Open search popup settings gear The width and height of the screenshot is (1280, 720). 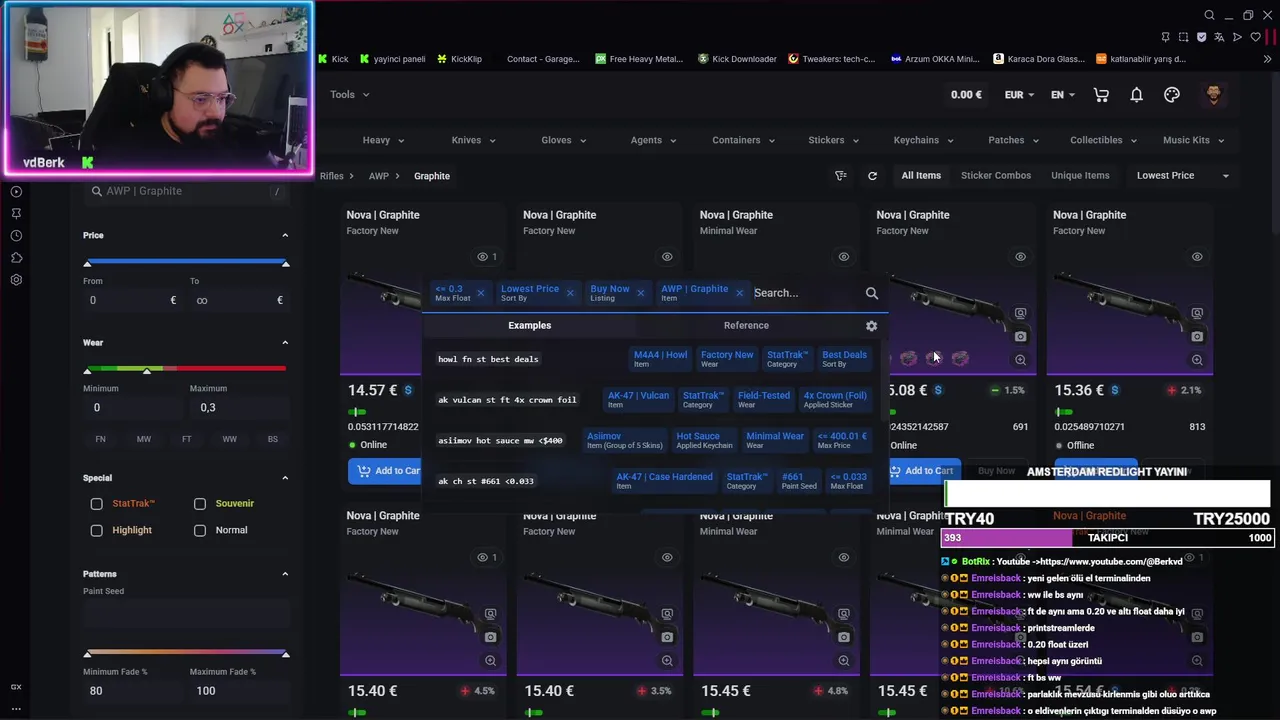coord(871,326)
